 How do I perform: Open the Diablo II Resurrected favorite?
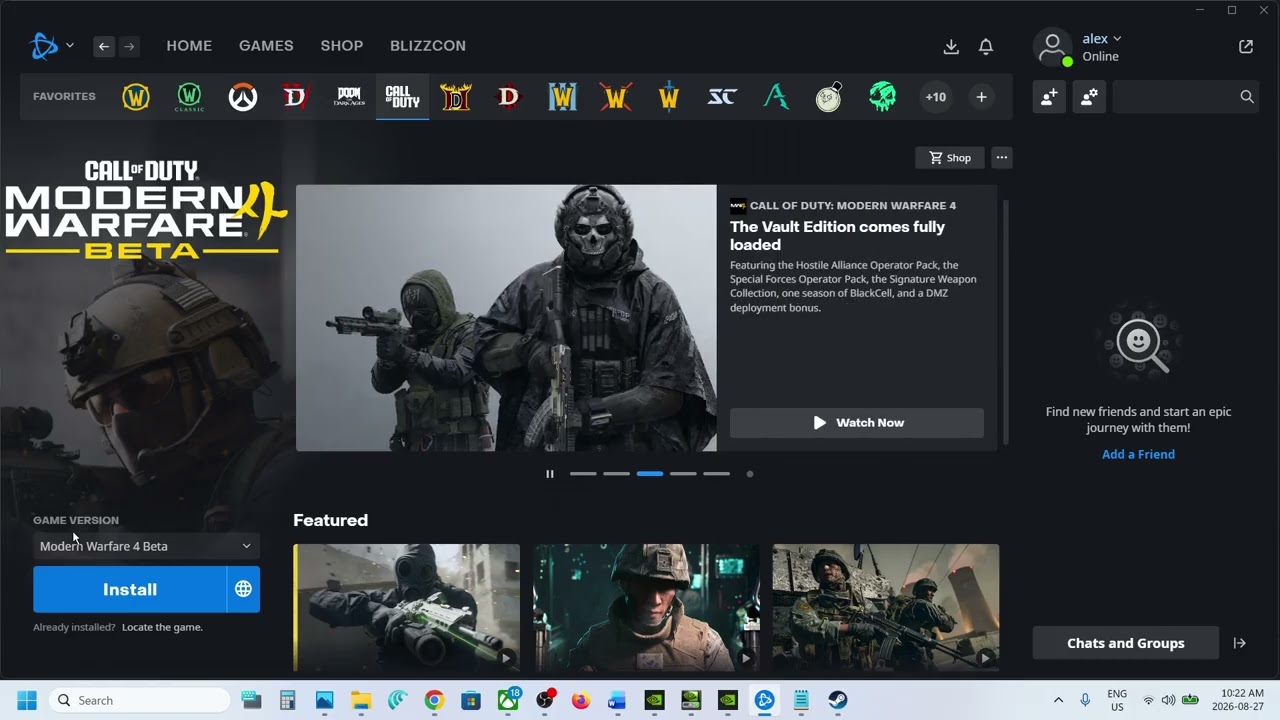pyautogui.click(x=456, y=97)
